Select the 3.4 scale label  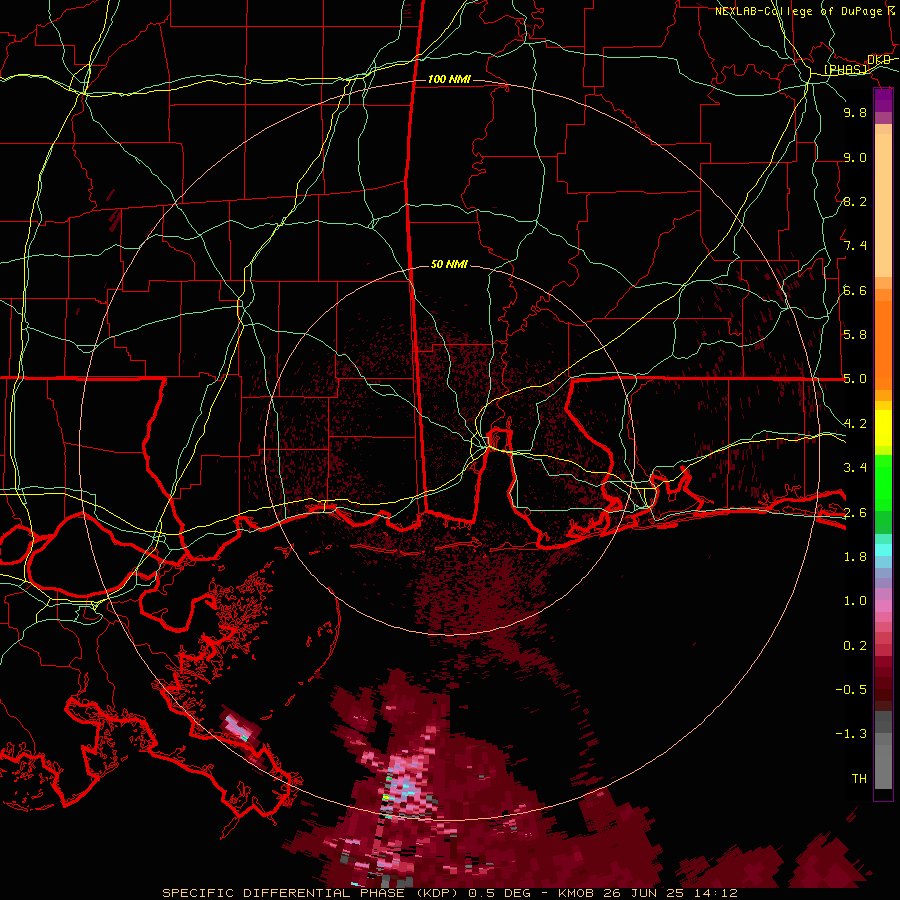click(855, 468)
